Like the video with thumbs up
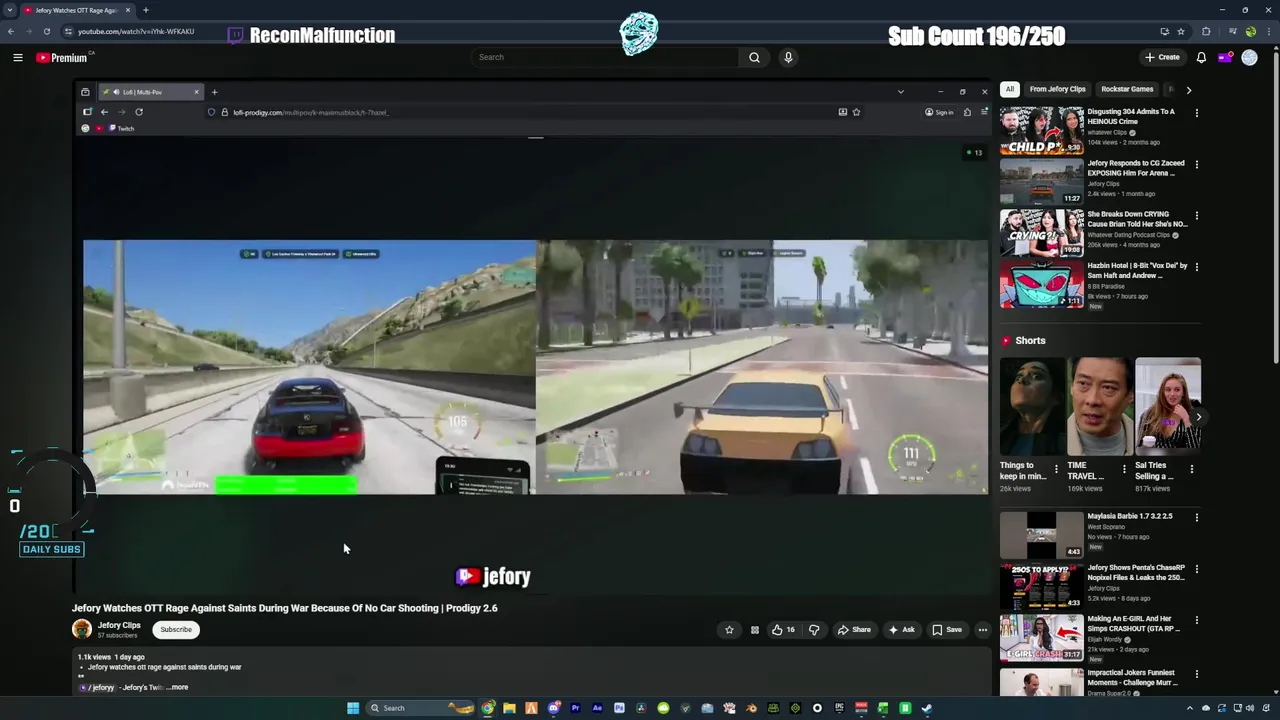1280x720 pixels. [783, 630]
